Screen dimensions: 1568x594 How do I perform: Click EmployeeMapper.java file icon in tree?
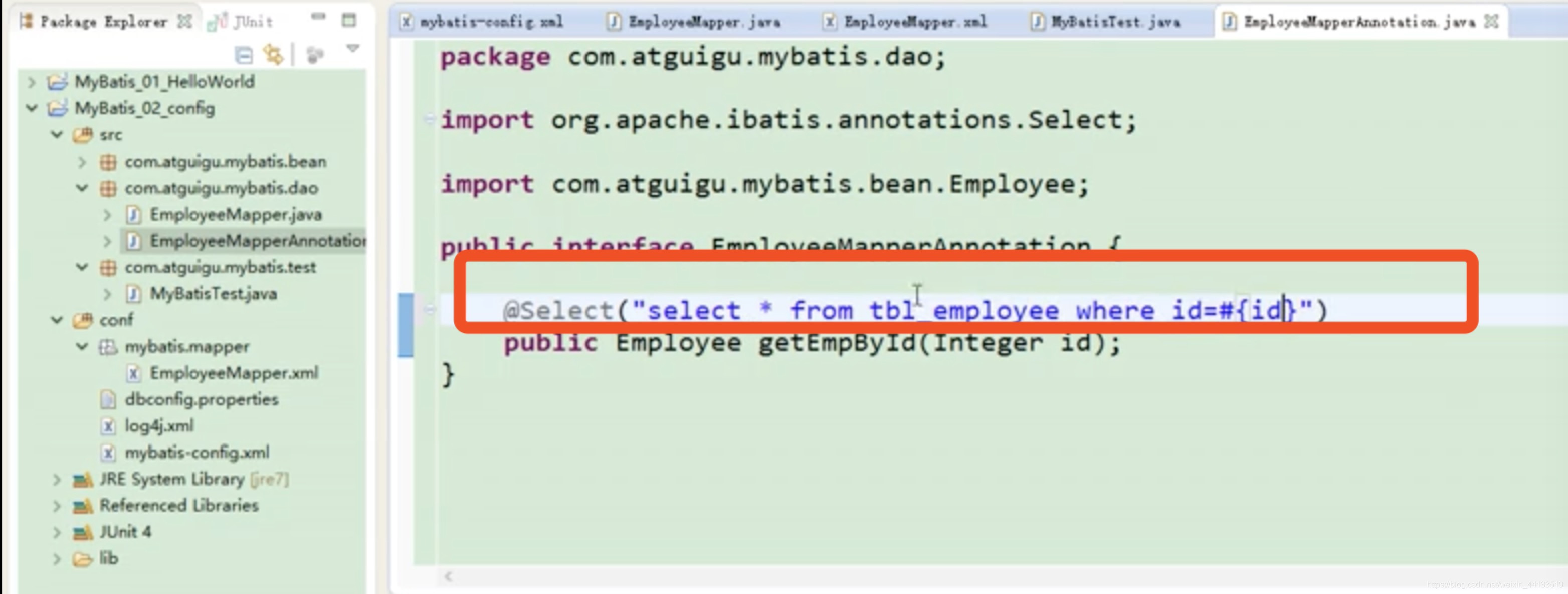click(x=133, y=214)
